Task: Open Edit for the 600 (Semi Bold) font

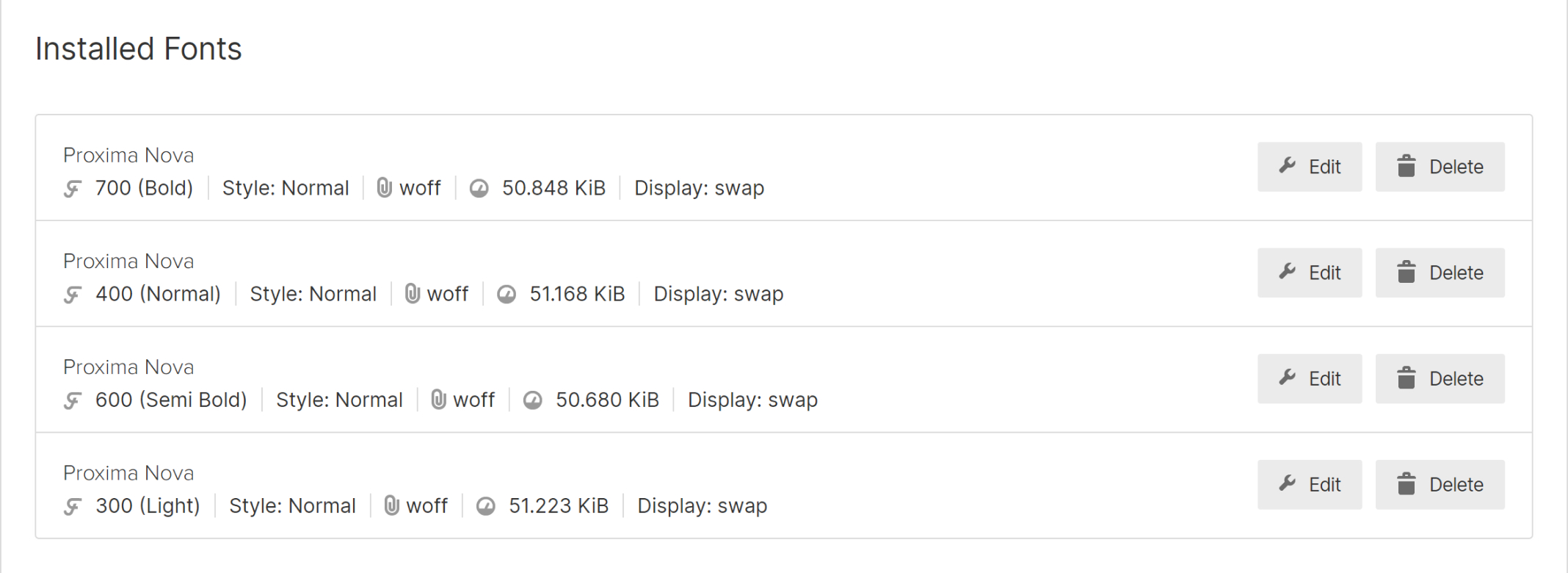Action: (1309, 378)
